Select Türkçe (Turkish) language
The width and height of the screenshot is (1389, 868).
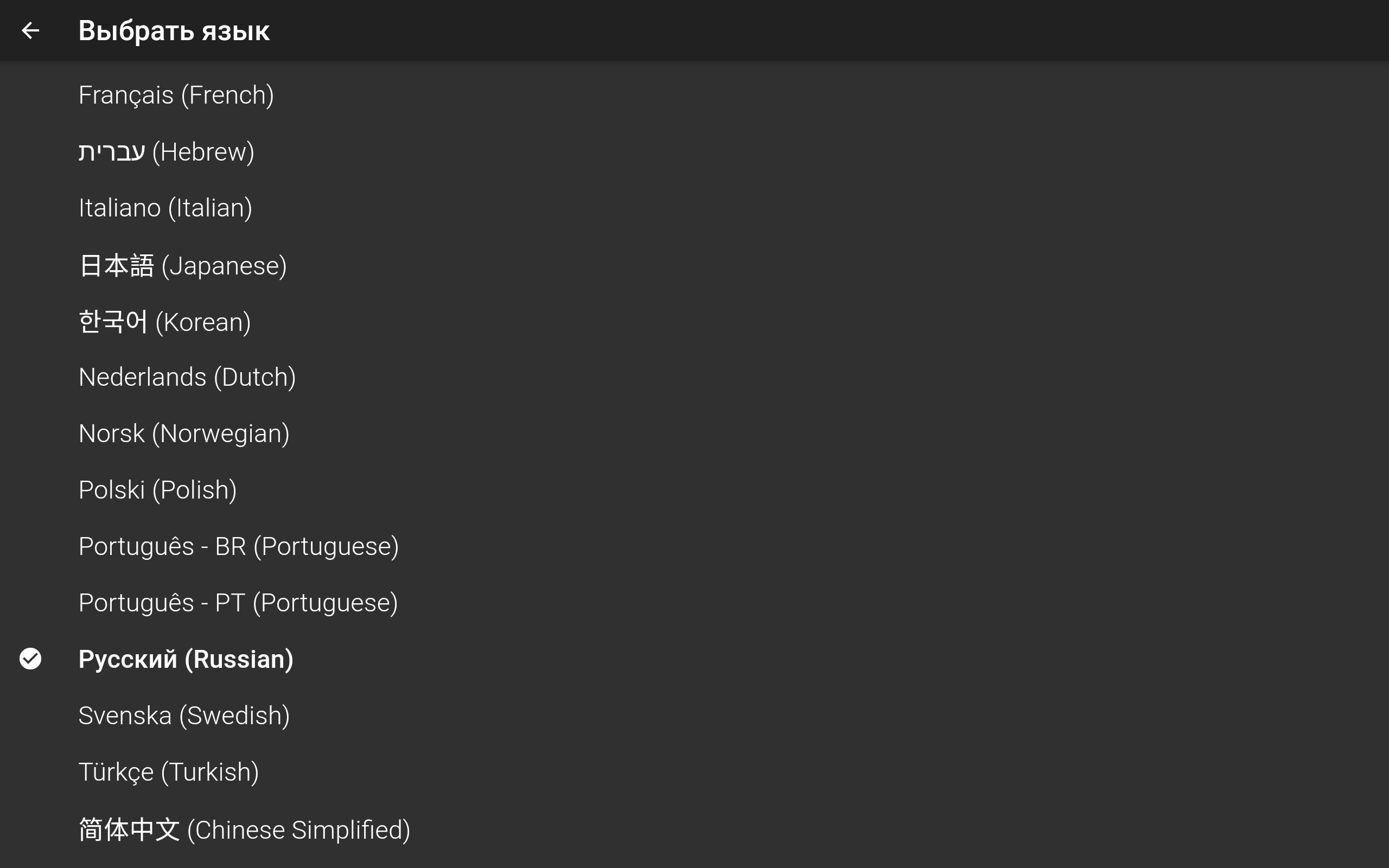click(169, 772)
